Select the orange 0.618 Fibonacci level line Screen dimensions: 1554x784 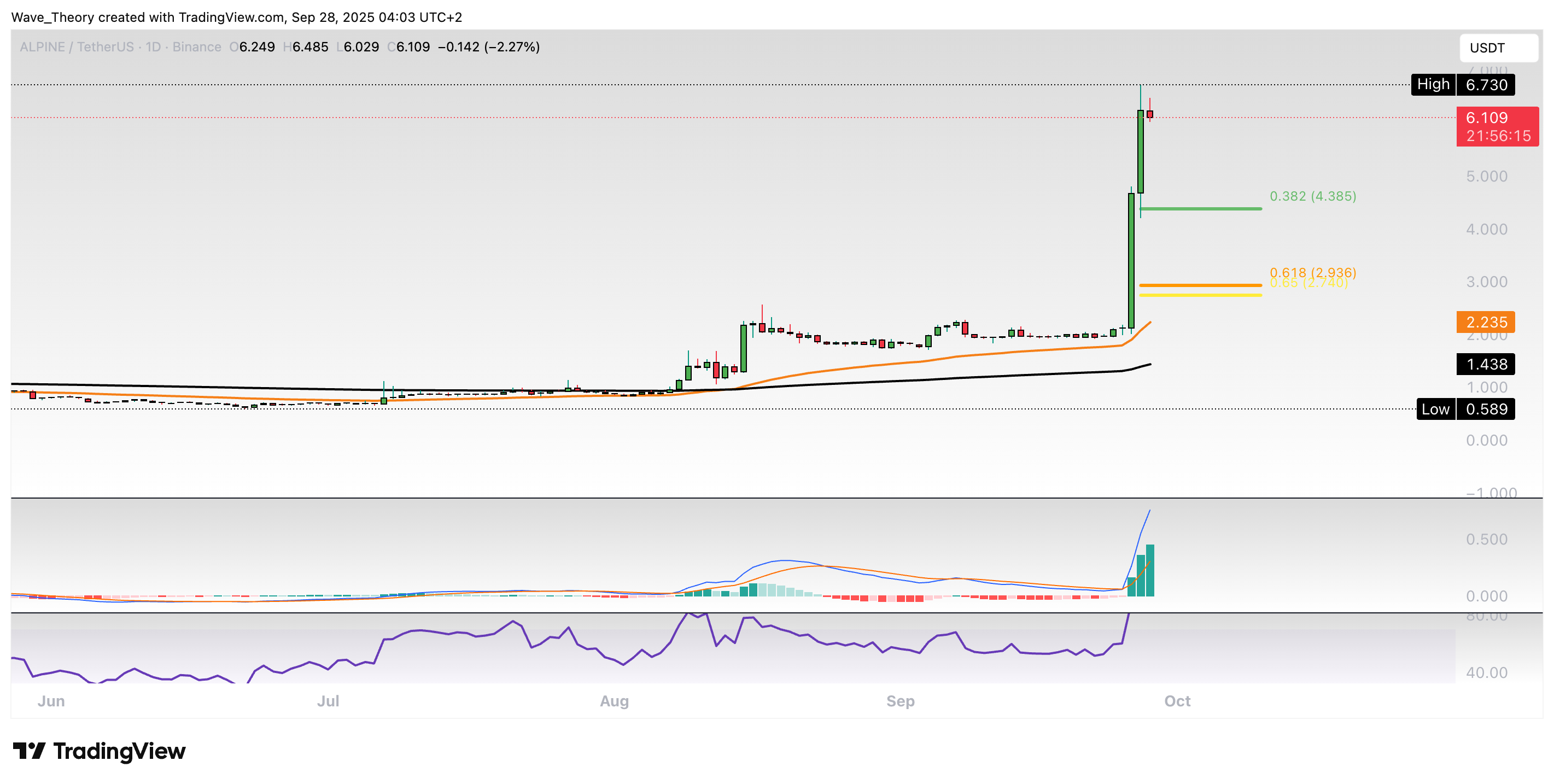coord(1200,285)
